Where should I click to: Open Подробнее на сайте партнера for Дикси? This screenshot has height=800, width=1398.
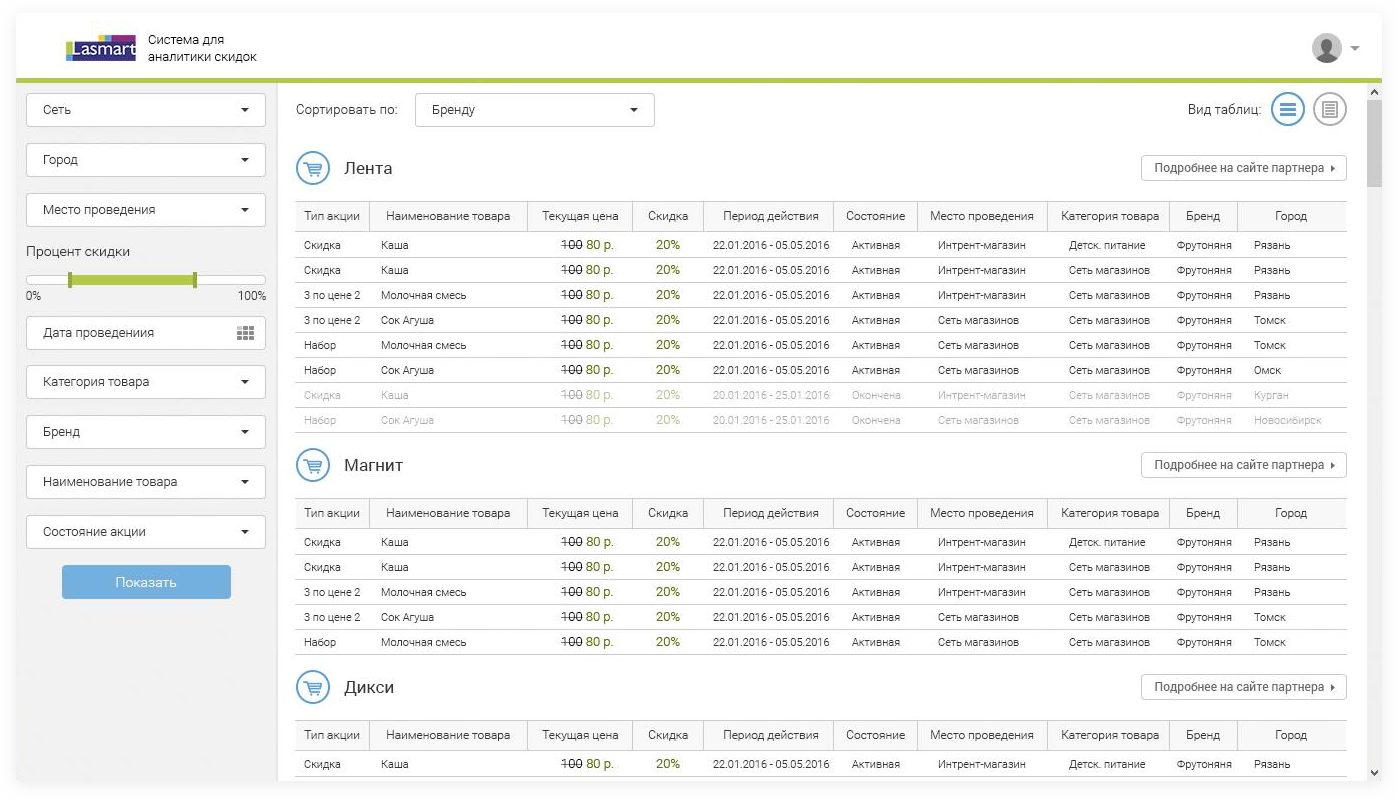point(1244,687)
